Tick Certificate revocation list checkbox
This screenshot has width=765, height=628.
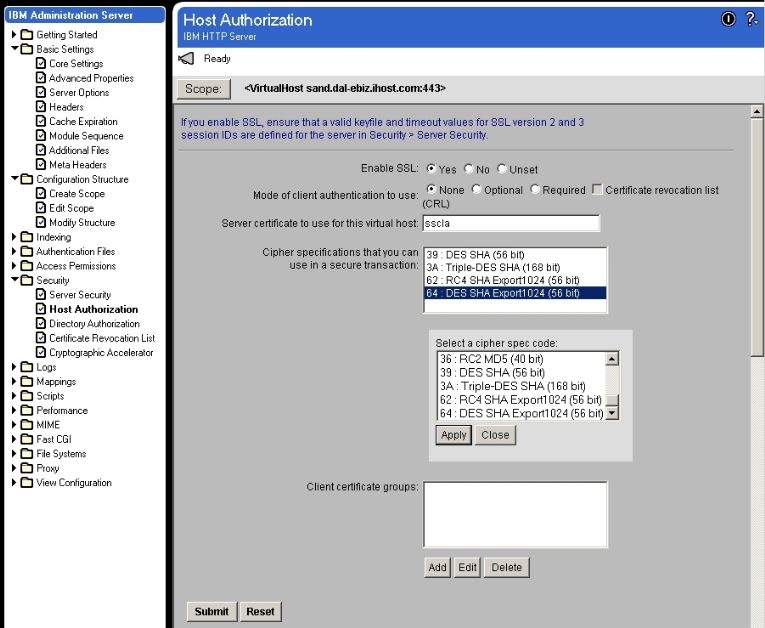[597, 189]
